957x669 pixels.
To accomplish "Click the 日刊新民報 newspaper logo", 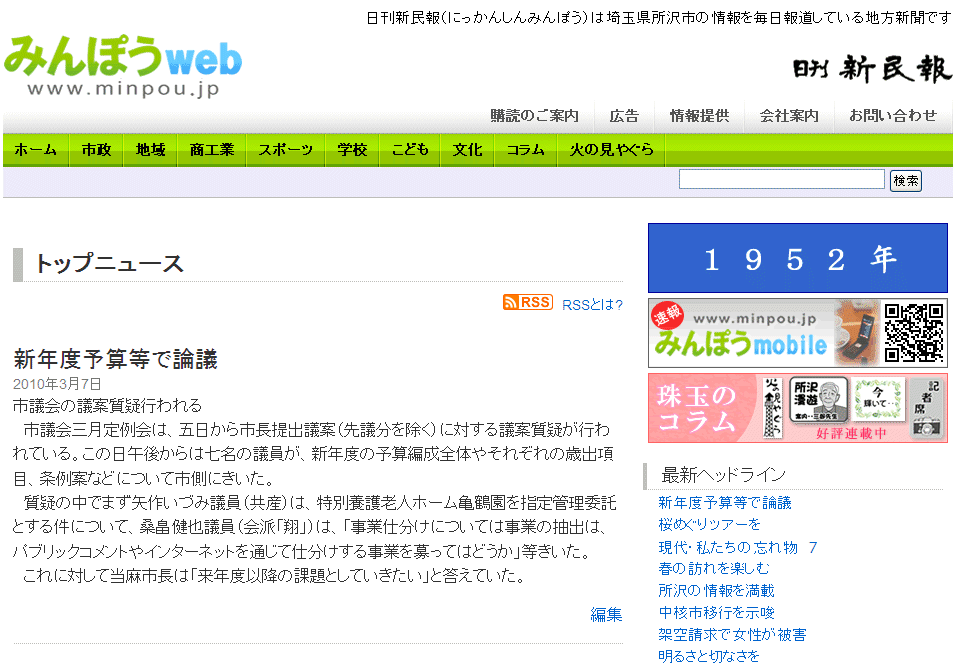I will tap(871, 68).
